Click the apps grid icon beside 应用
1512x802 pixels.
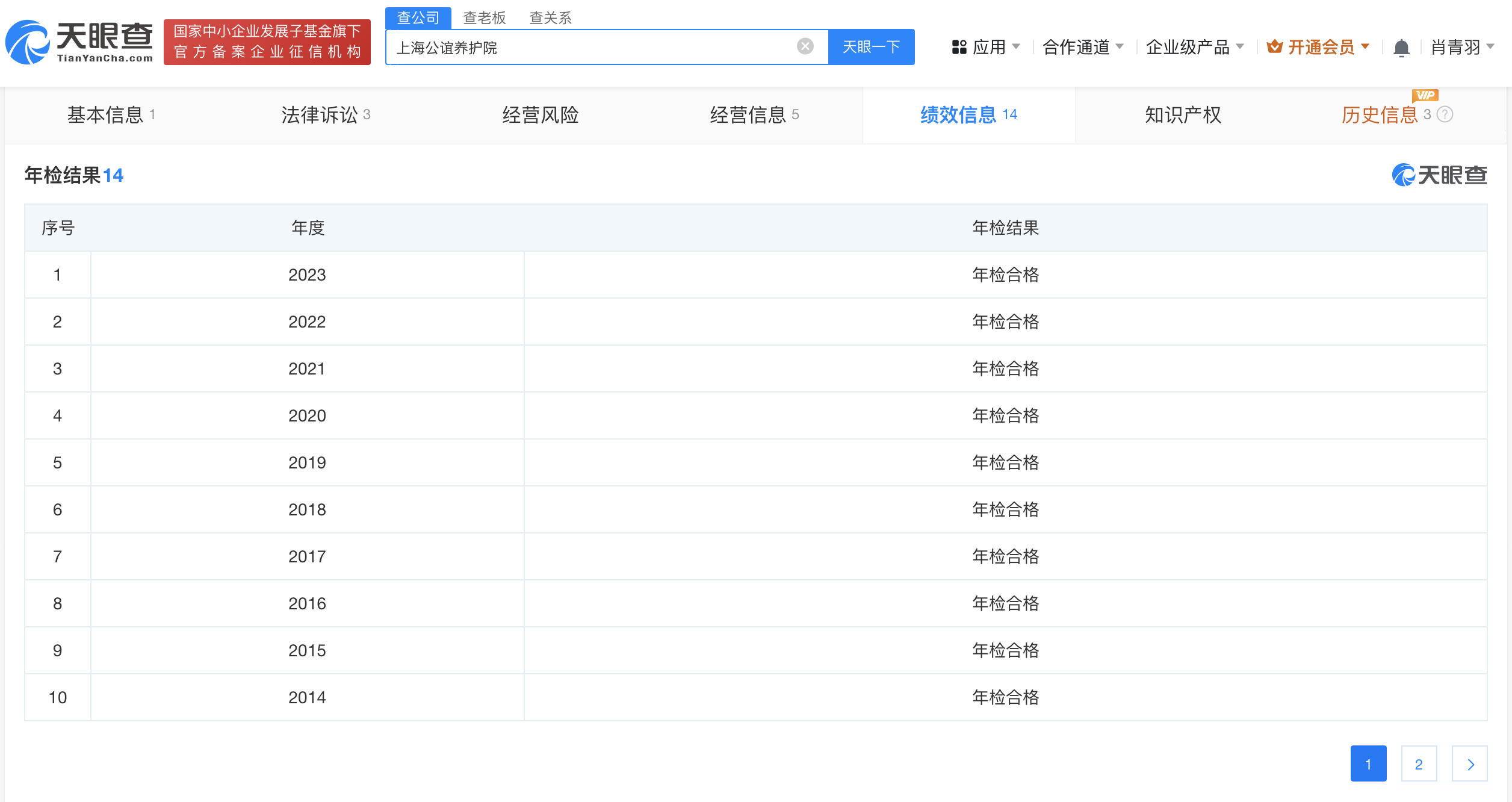tap(959, 46)
